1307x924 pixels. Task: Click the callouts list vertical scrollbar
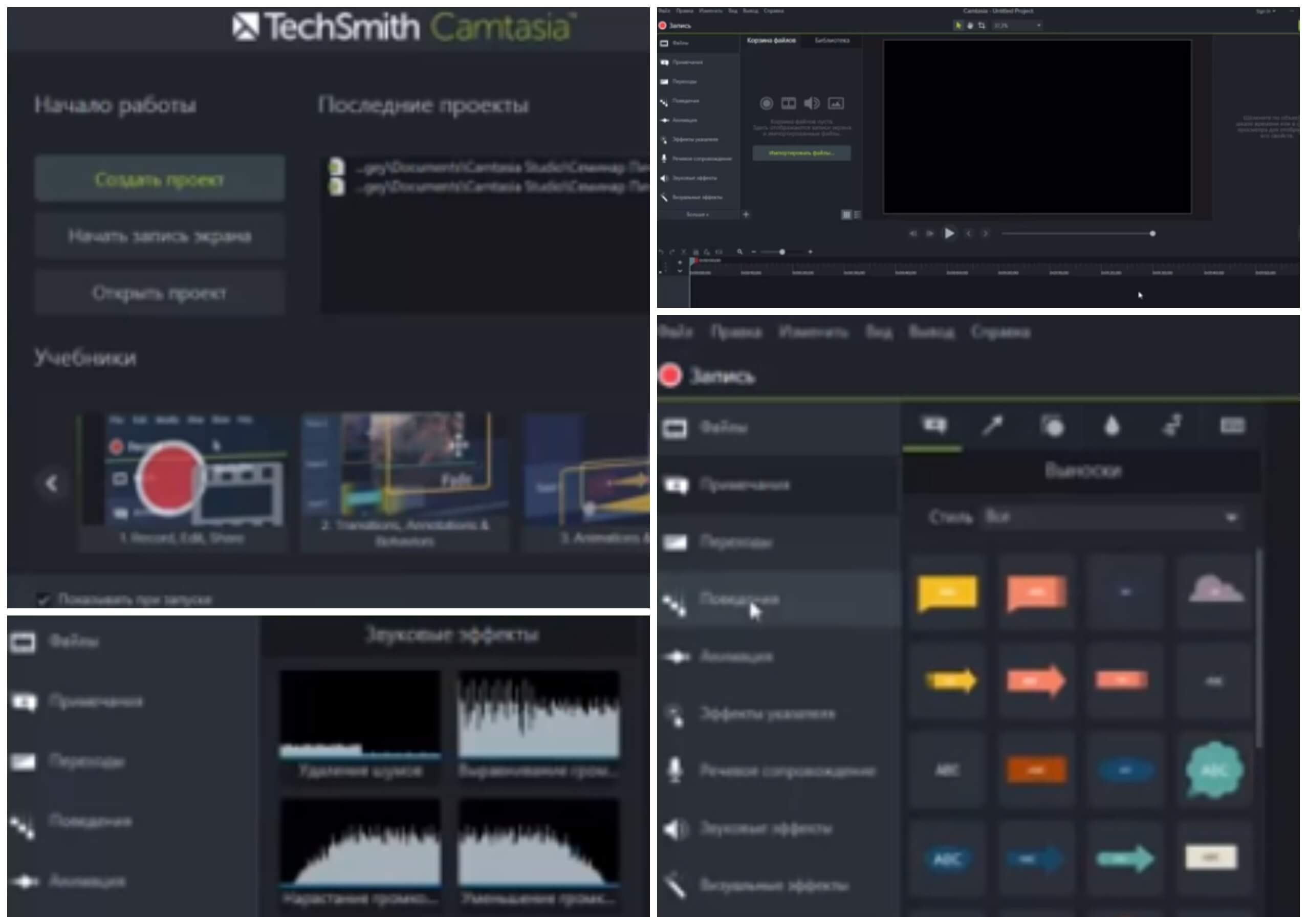click(1258, 649)
